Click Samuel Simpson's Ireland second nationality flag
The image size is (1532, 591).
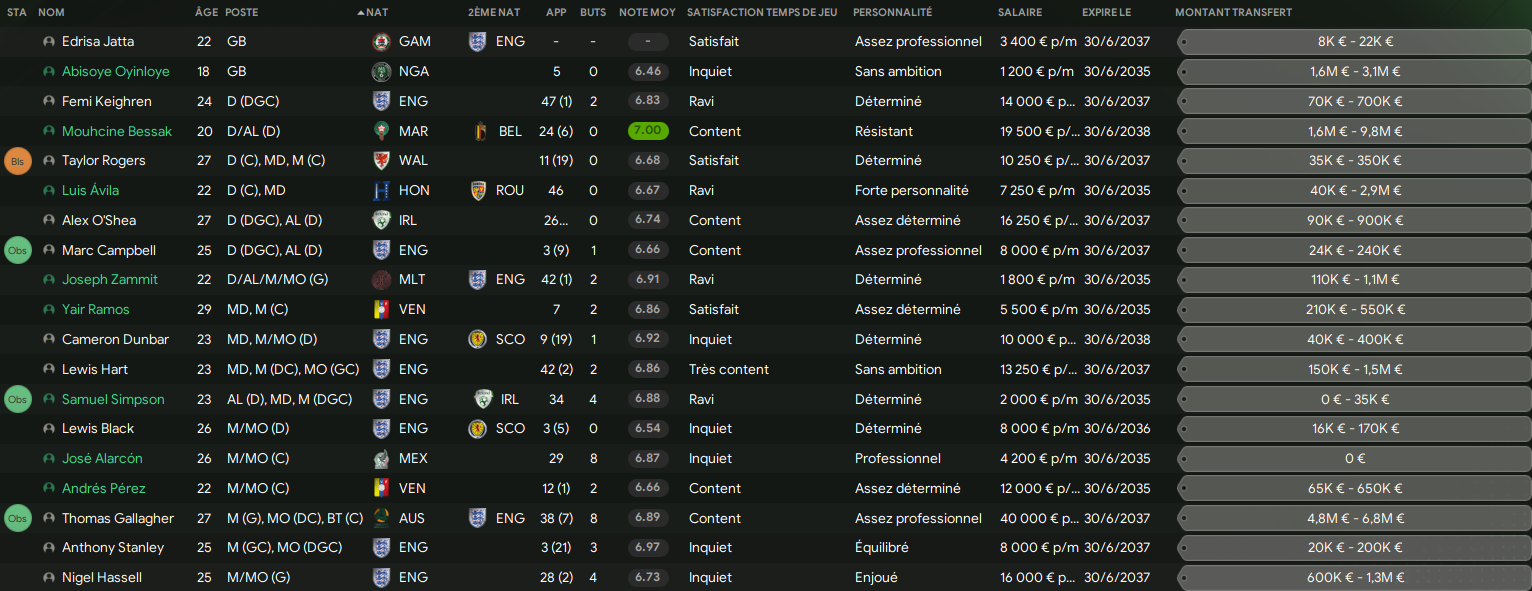click(x=483, y=400)
